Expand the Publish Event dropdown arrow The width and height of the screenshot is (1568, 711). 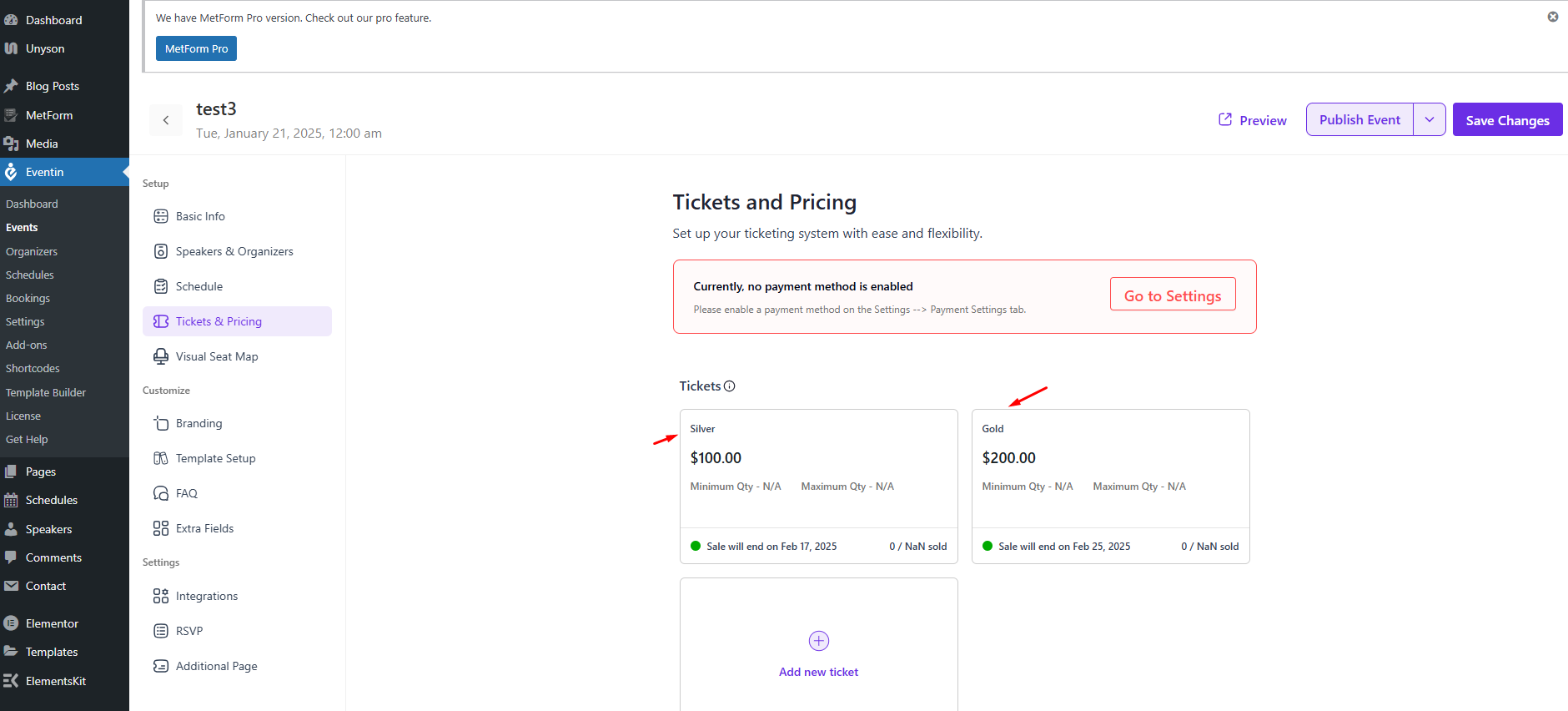click(1430, 119)
